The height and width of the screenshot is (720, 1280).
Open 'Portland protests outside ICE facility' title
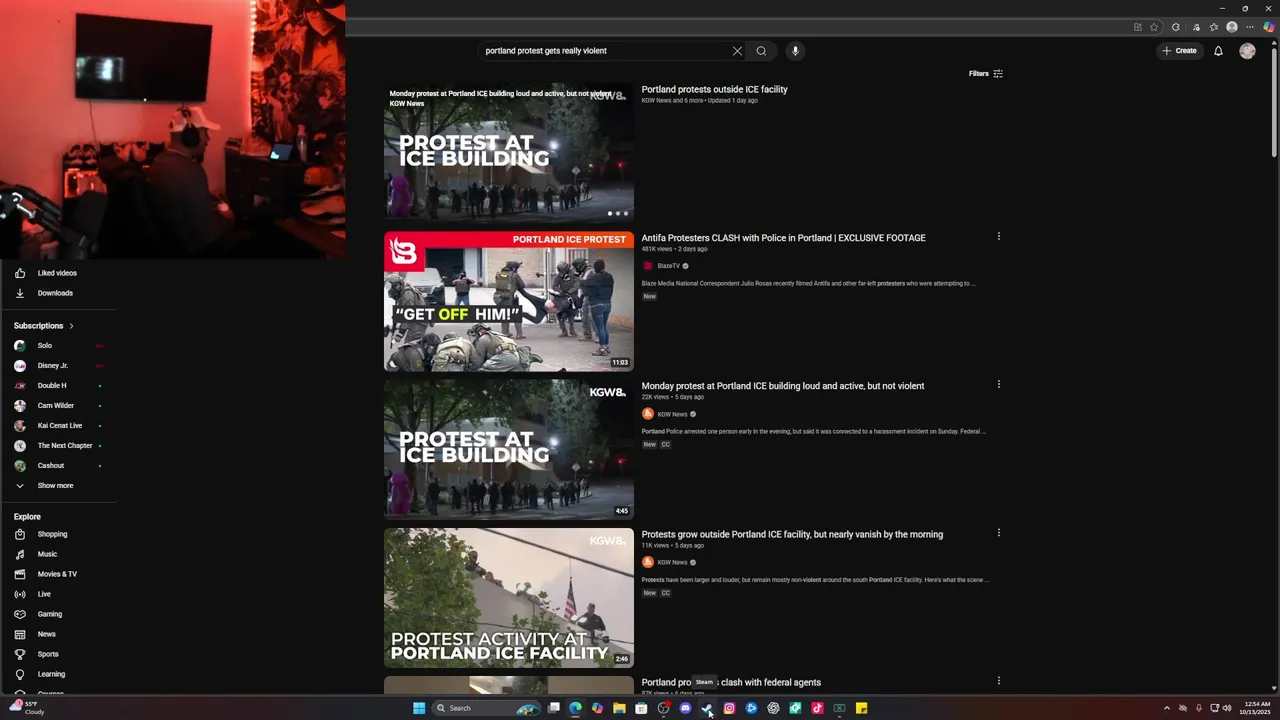pyautogui.click(x=714, y=89)
